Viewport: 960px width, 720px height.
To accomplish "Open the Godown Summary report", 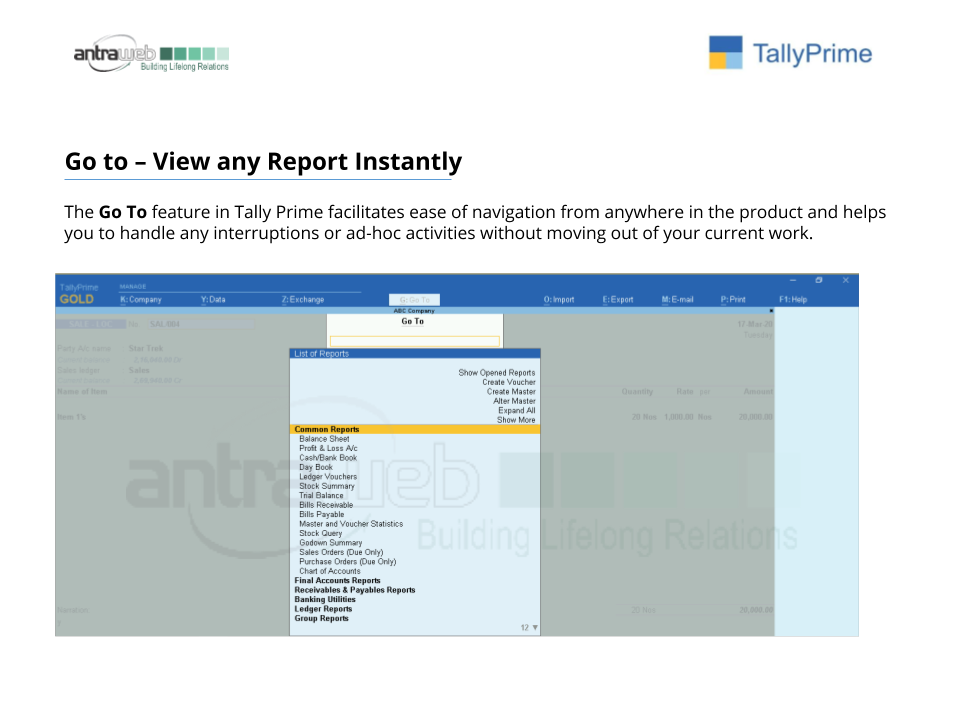I will click(330, 542).
